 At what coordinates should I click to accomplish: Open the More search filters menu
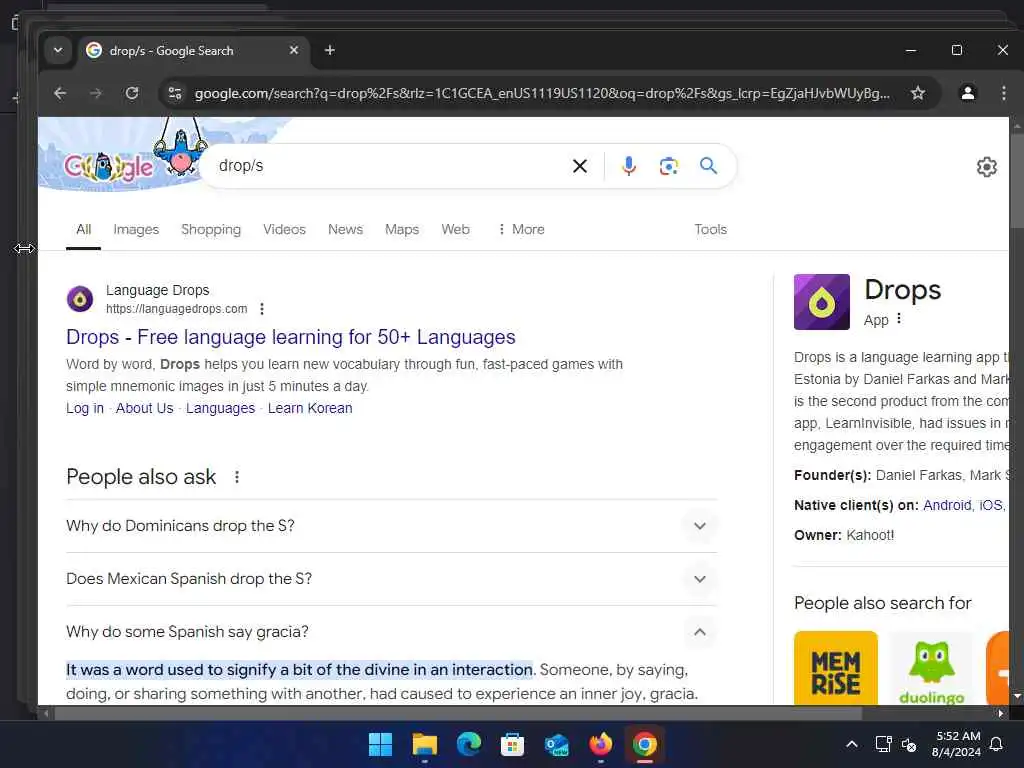tap(521, 229)
